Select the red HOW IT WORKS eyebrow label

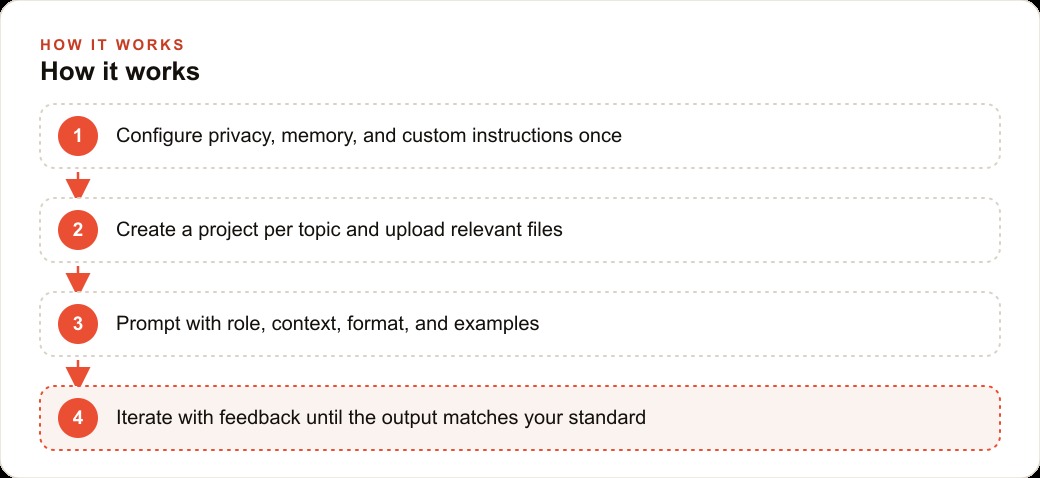(x=112, y=45)
